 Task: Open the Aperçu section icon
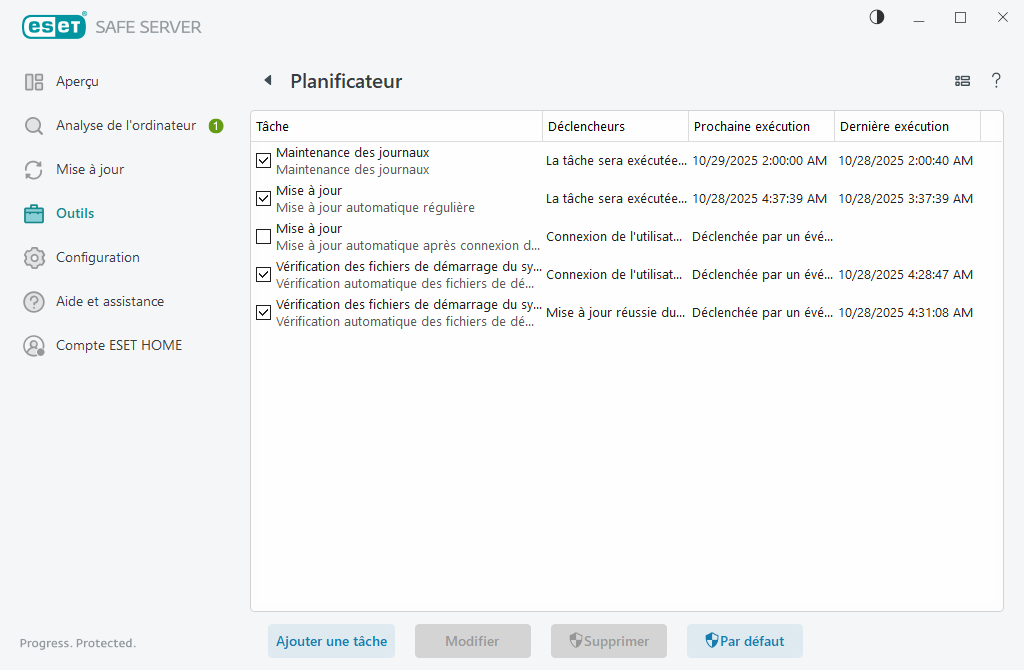35,81
